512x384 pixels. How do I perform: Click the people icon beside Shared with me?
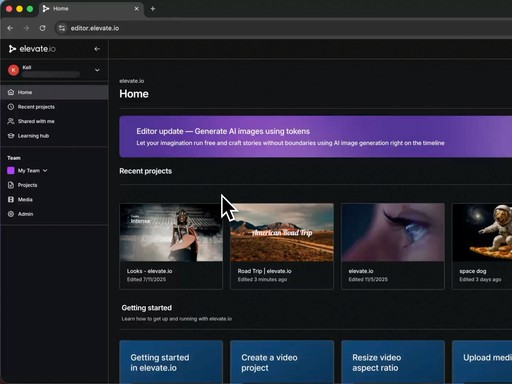point(11,121)
